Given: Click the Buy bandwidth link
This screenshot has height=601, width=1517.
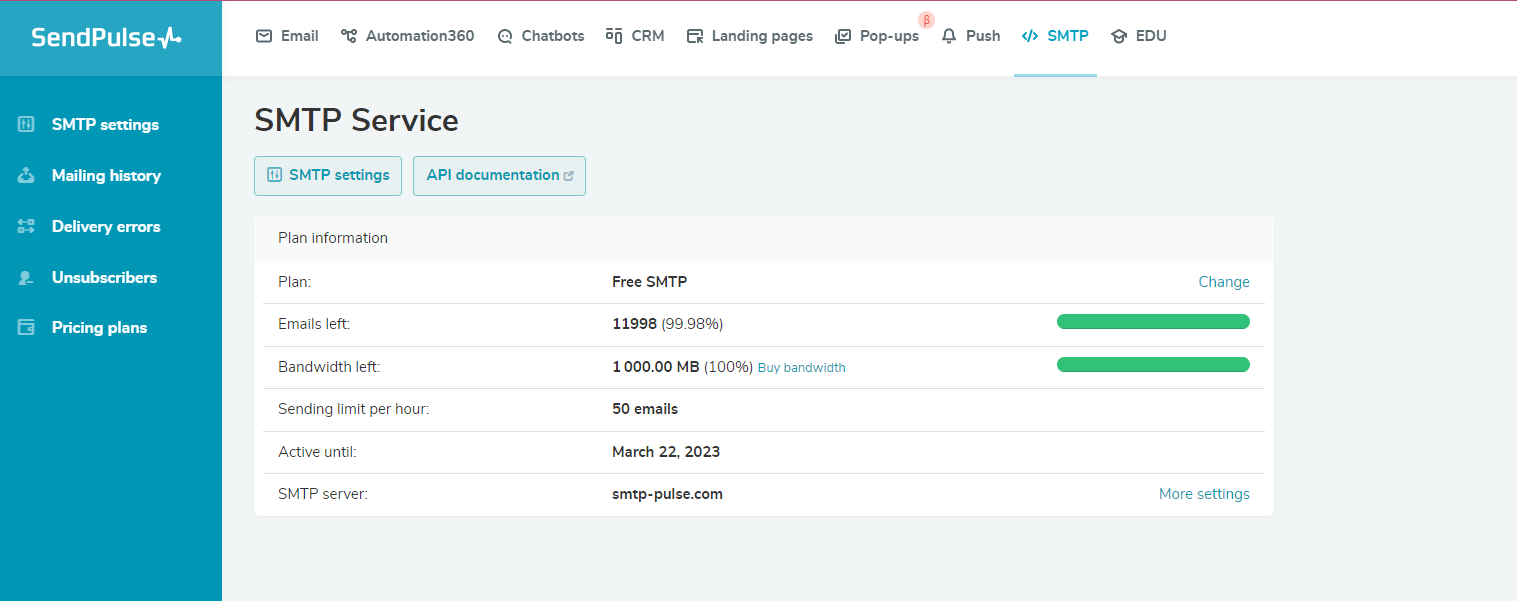Looking at the screenshot, I should click(801, 368).
